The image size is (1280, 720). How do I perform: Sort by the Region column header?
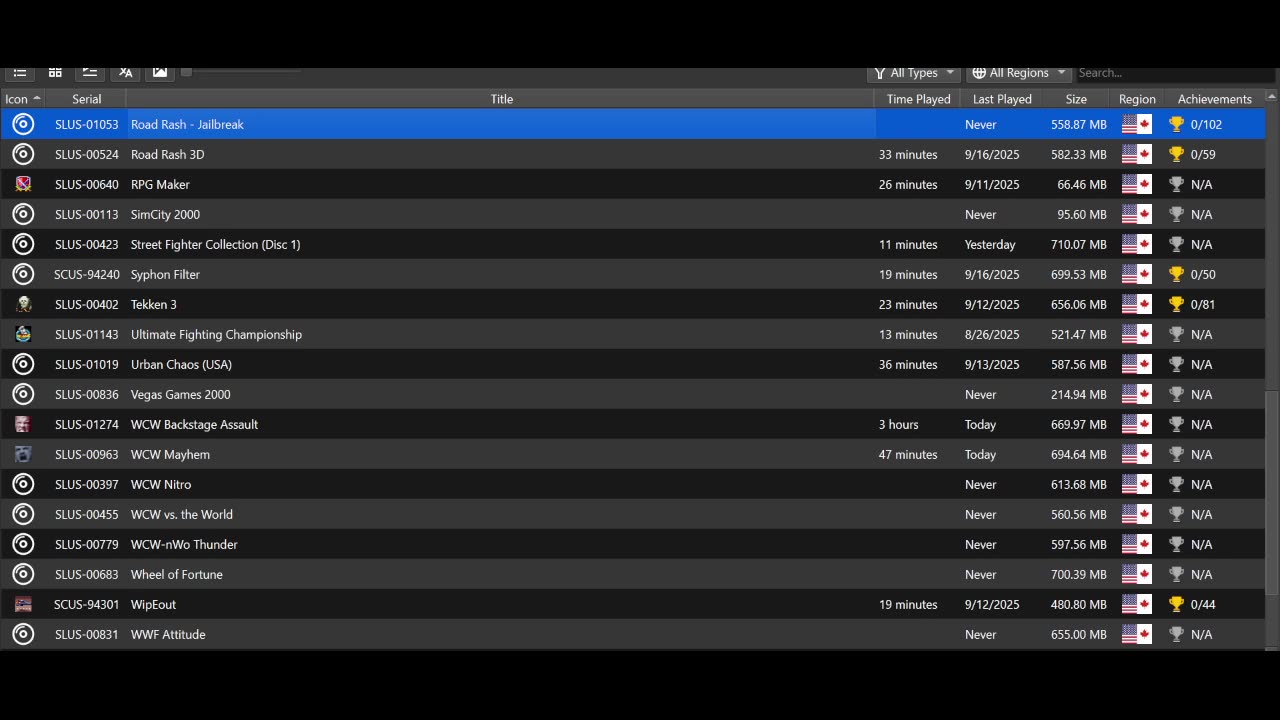pyautogui.click(x=1137, y=99)
